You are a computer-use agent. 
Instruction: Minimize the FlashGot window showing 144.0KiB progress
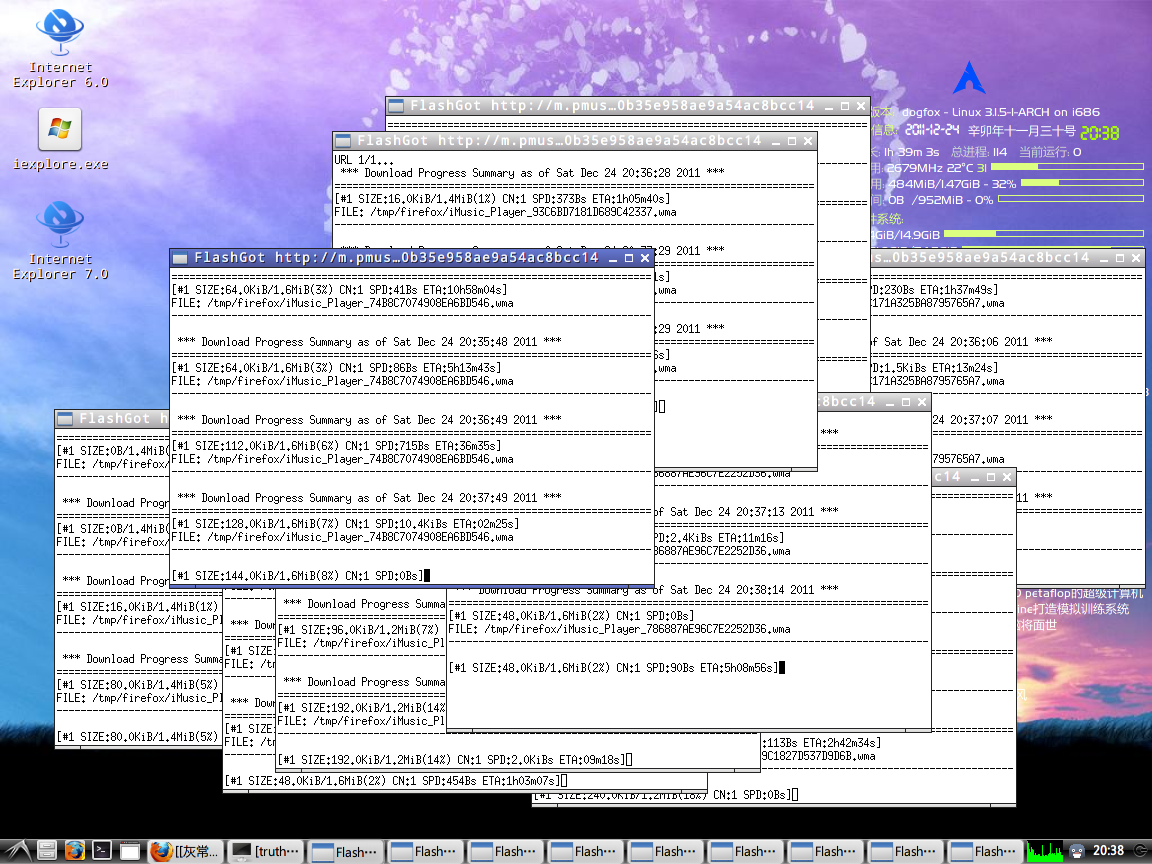pyautogui.click(x=613, y=259)
